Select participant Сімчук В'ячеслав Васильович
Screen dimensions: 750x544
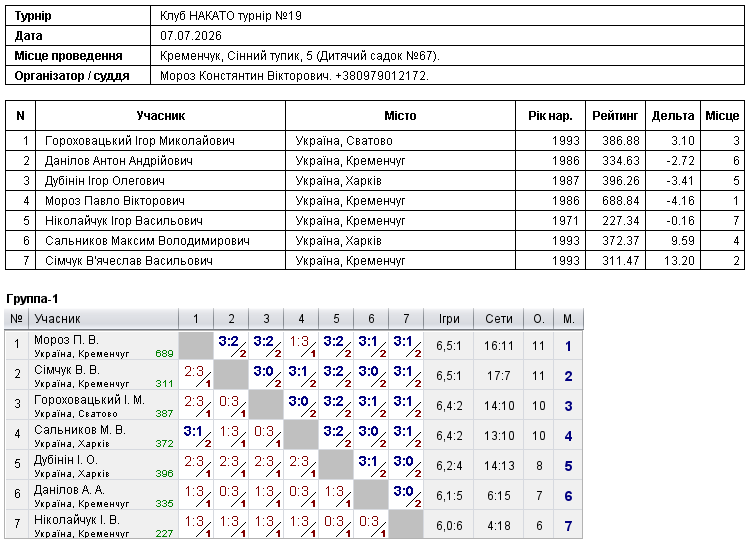(x=129, y=261)
